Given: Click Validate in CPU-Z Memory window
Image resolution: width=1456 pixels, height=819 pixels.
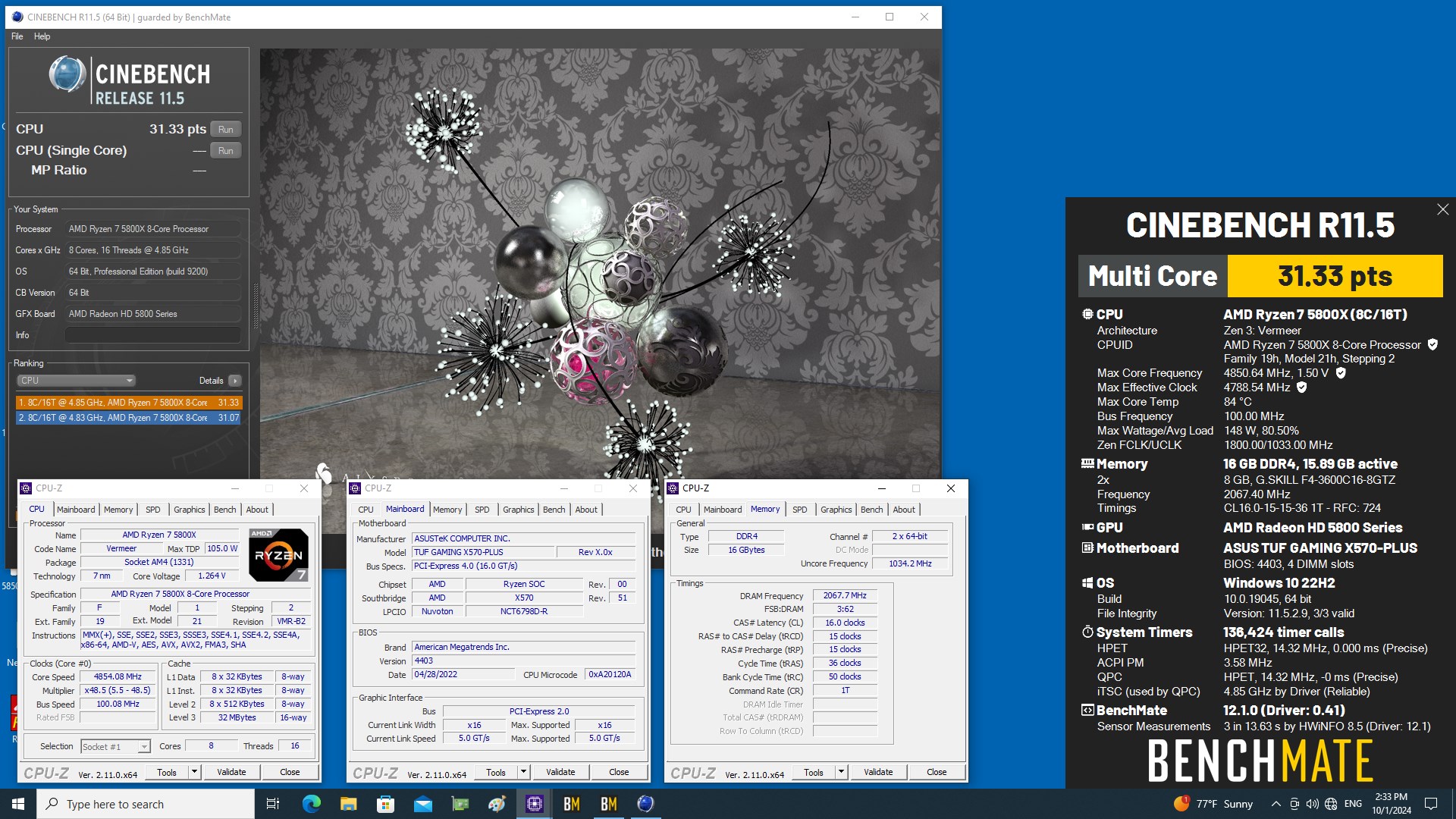Looking at the screenshot, I should tap(878, 772).
